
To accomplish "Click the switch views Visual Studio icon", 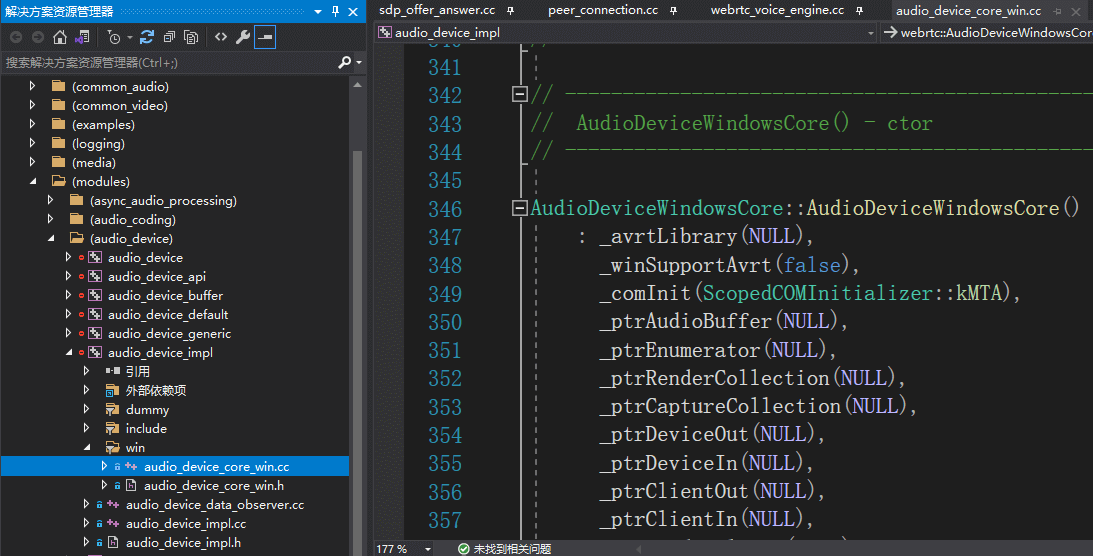I will (x=82, y=37).
